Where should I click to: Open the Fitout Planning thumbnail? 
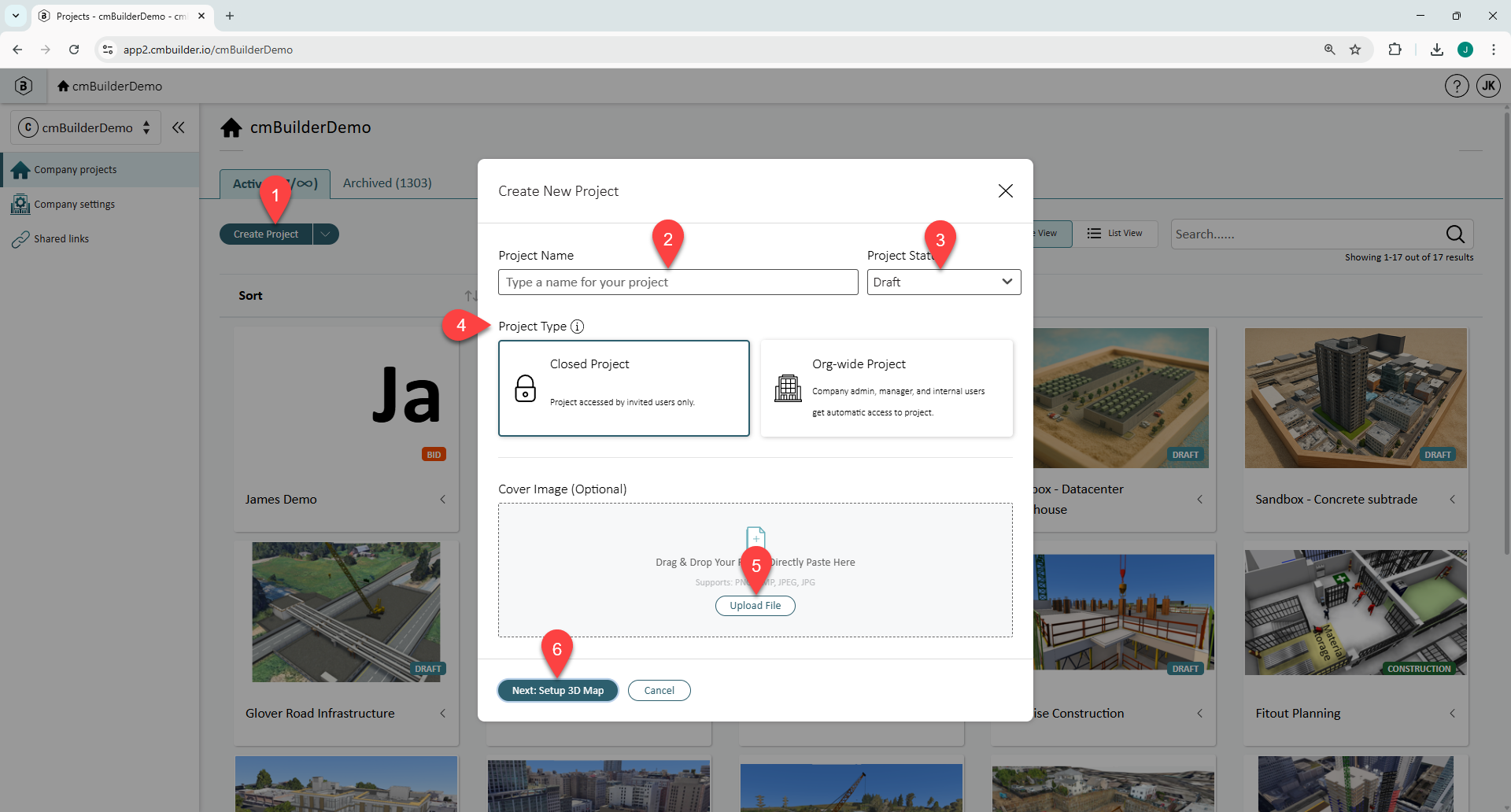[x=1355, y=612]
